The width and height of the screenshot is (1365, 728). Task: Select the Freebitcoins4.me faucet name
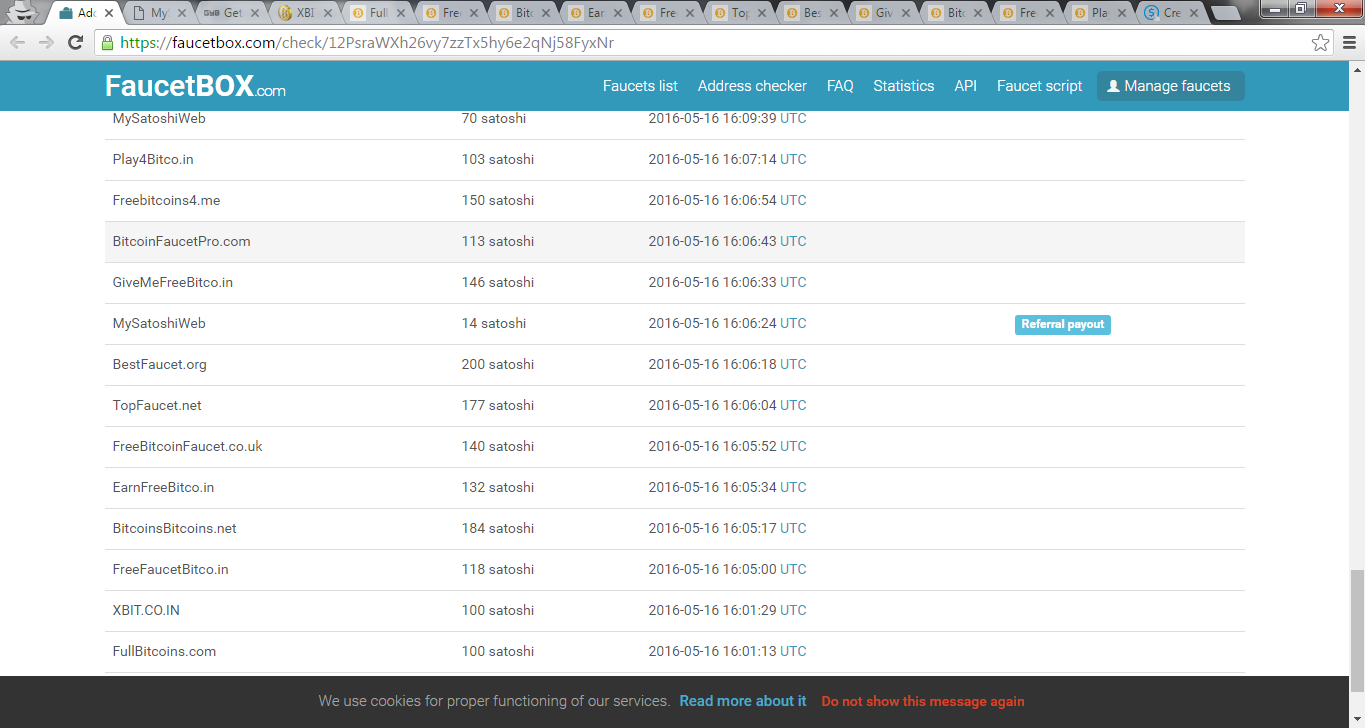(166, 200)
